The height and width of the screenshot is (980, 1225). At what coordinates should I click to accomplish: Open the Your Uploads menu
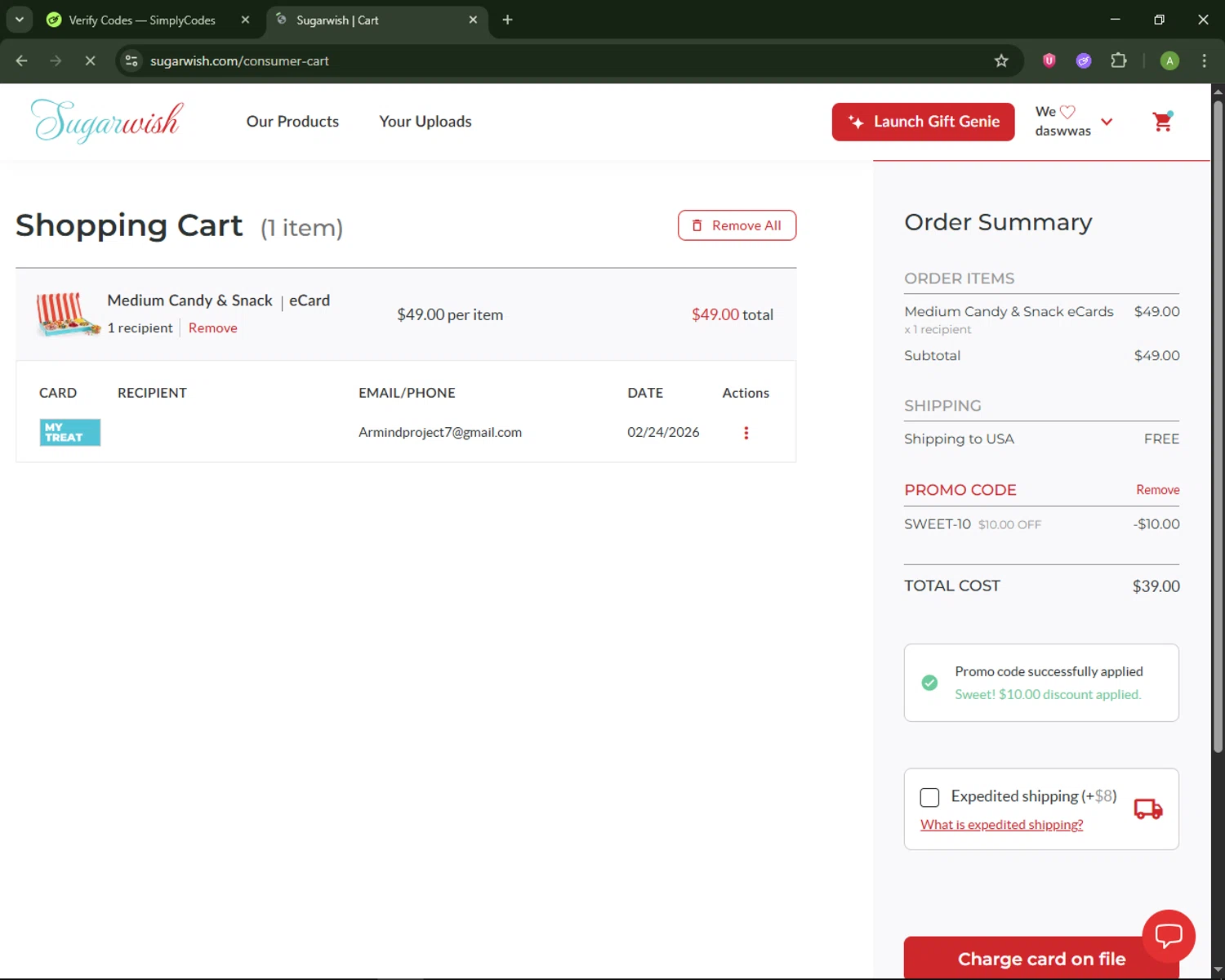[x=425, y=122]
